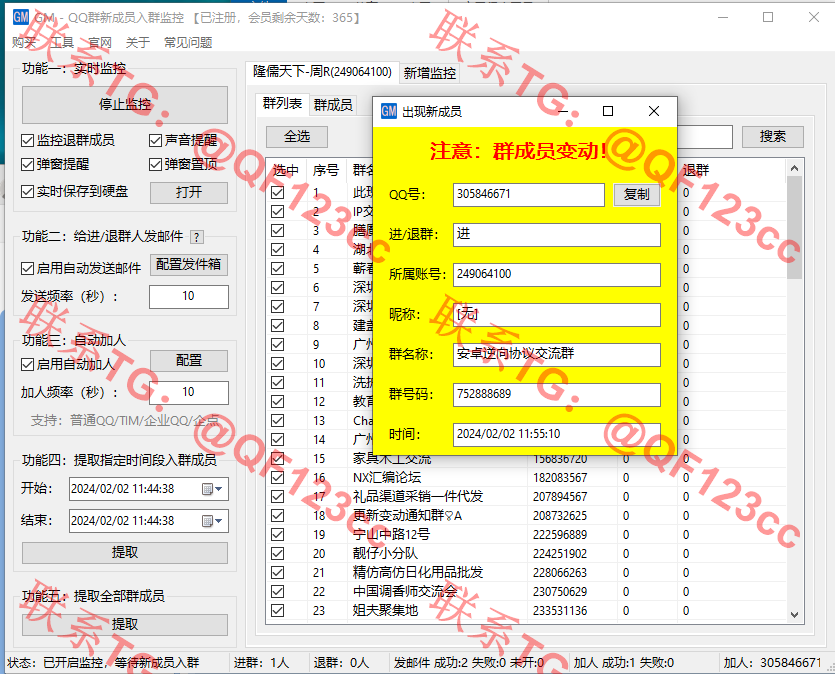Image resolution: width=835 pixels, height=674 pixels.
Task: Click the 加人: 305846671 status bar entry
Action: click(772, 663)
